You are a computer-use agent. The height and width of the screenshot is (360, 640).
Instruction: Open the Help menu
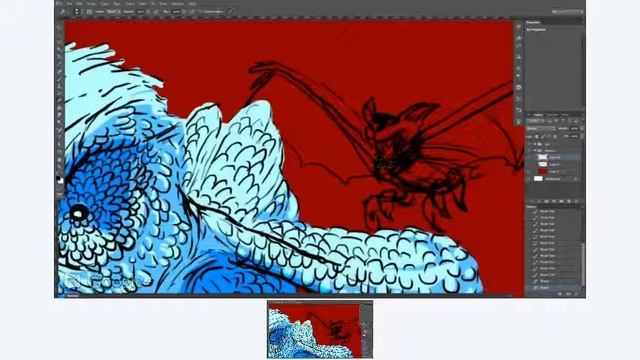[192, 4]
